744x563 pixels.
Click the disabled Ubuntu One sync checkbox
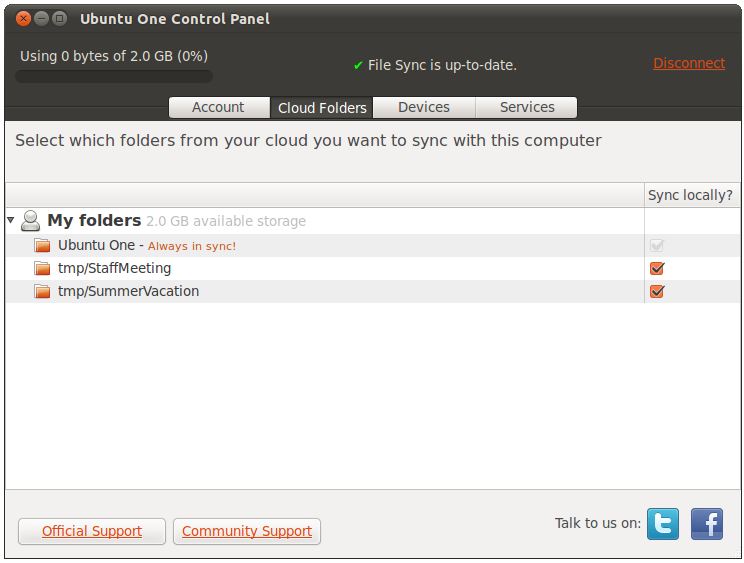click(657, 245)
